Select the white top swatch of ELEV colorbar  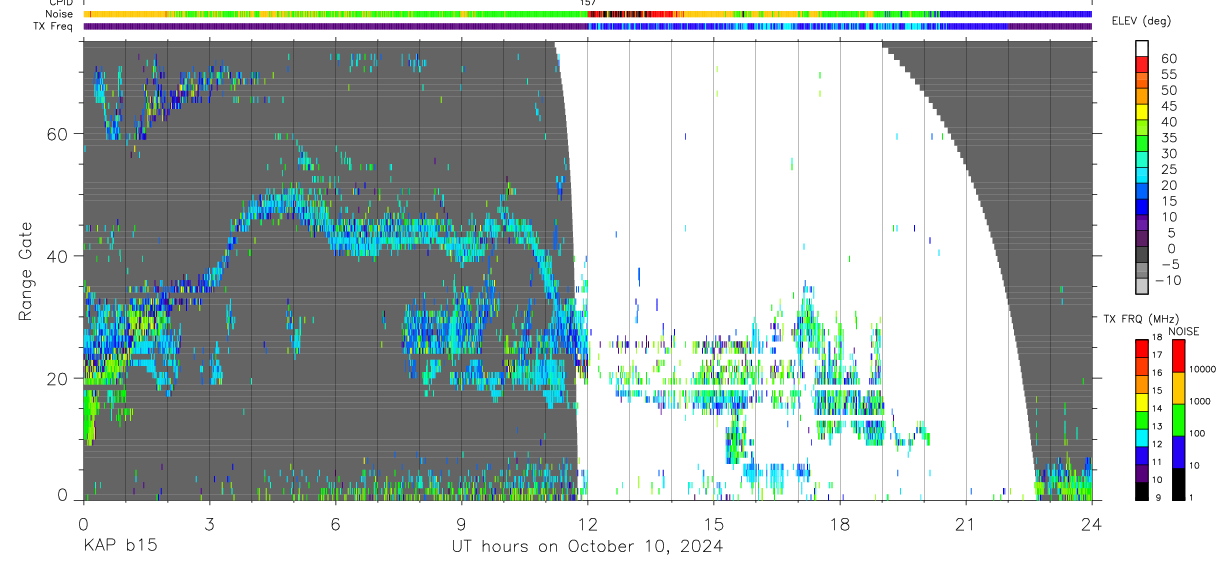pyautogui.click(x=1142, y=48)
